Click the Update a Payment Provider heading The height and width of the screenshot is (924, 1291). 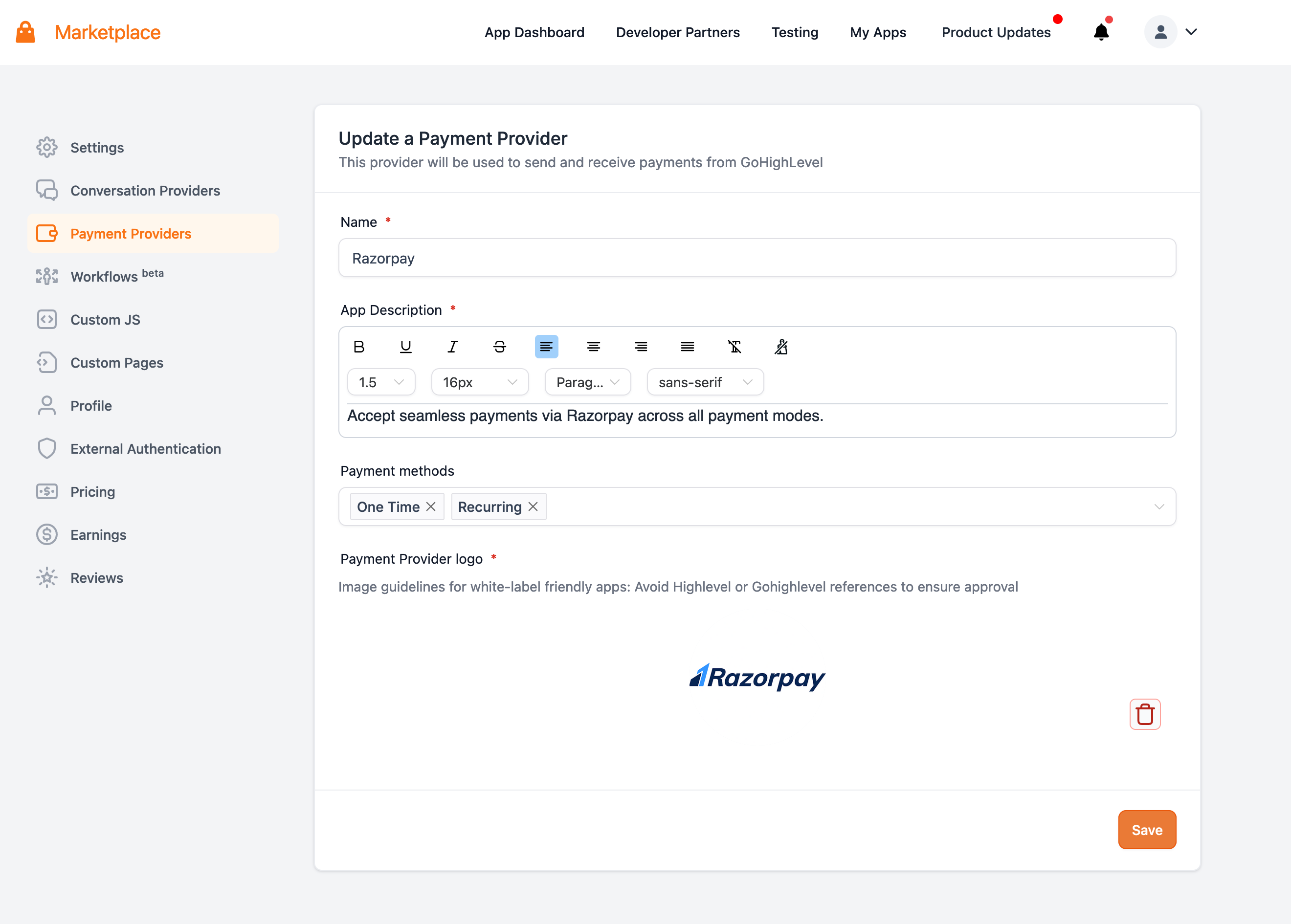tap(453, 138)
